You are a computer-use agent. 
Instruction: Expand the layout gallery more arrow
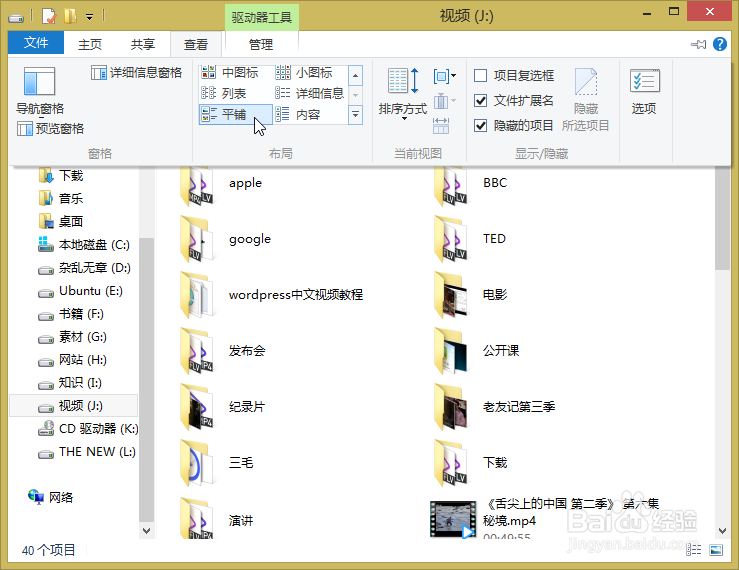[x=355, y=115]
